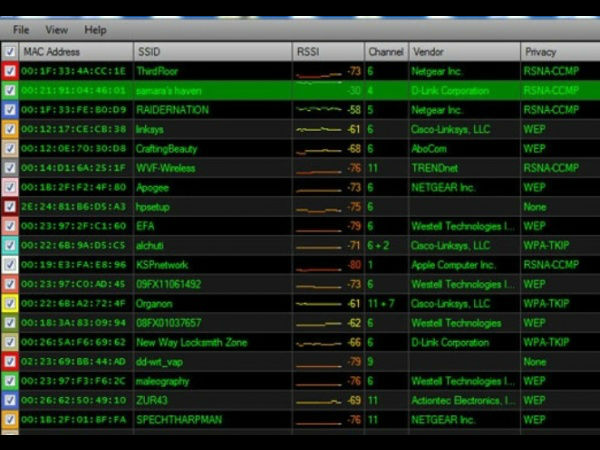Click the Apple Computer Inc. vendor cell
This screenshot has height=450, width=600.
pyautogui.click(x=453, y=265)
